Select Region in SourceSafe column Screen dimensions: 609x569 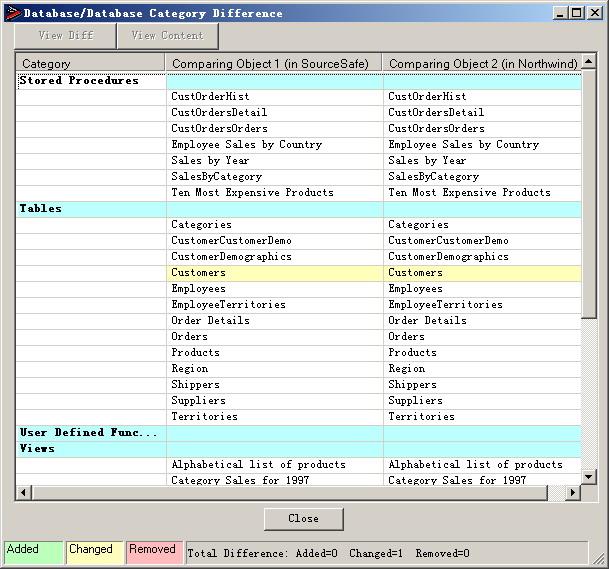click(275, 369)
